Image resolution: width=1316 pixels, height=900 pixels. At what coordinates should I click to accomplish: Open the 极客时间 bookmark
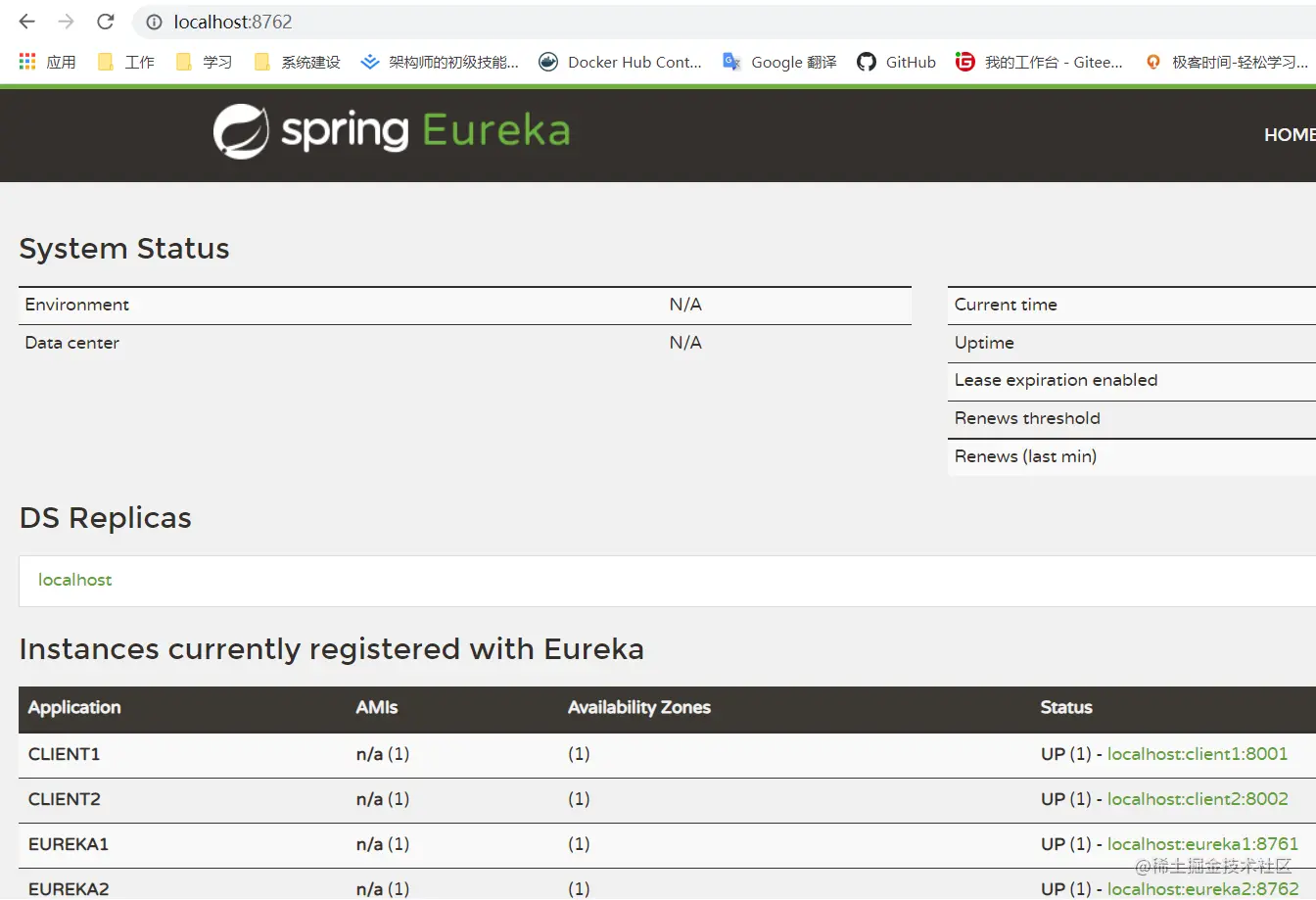pos(1226,62)
